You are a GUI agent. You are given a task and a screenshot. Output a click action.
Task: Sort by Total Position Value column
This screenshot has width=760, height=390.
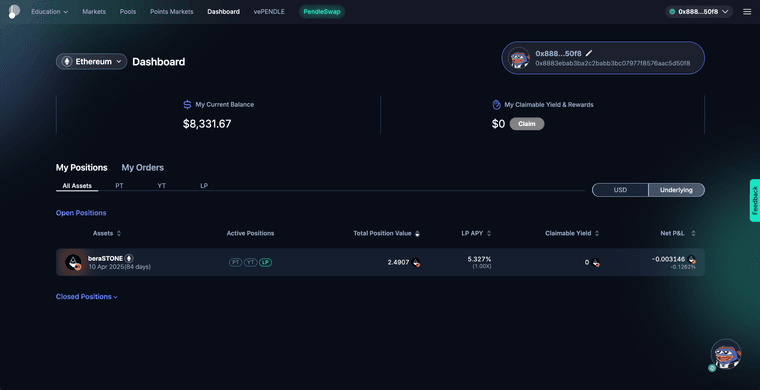pyautogui.click(x=417, y=234)
